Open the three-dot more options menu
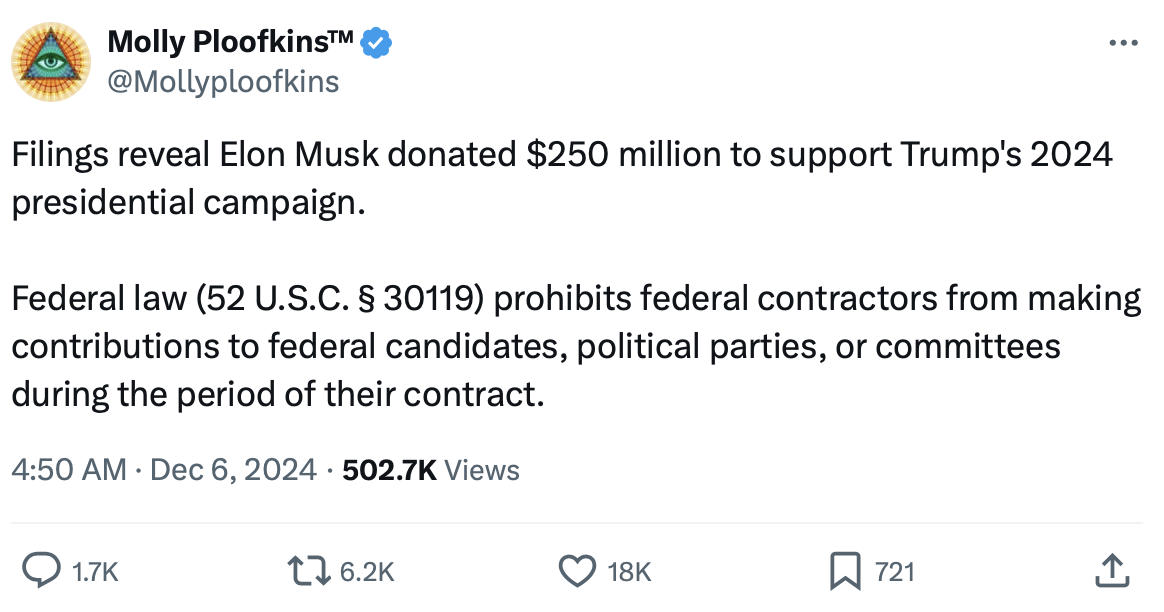Screen dimensions: 1164x612 (x=1124, y=44)
